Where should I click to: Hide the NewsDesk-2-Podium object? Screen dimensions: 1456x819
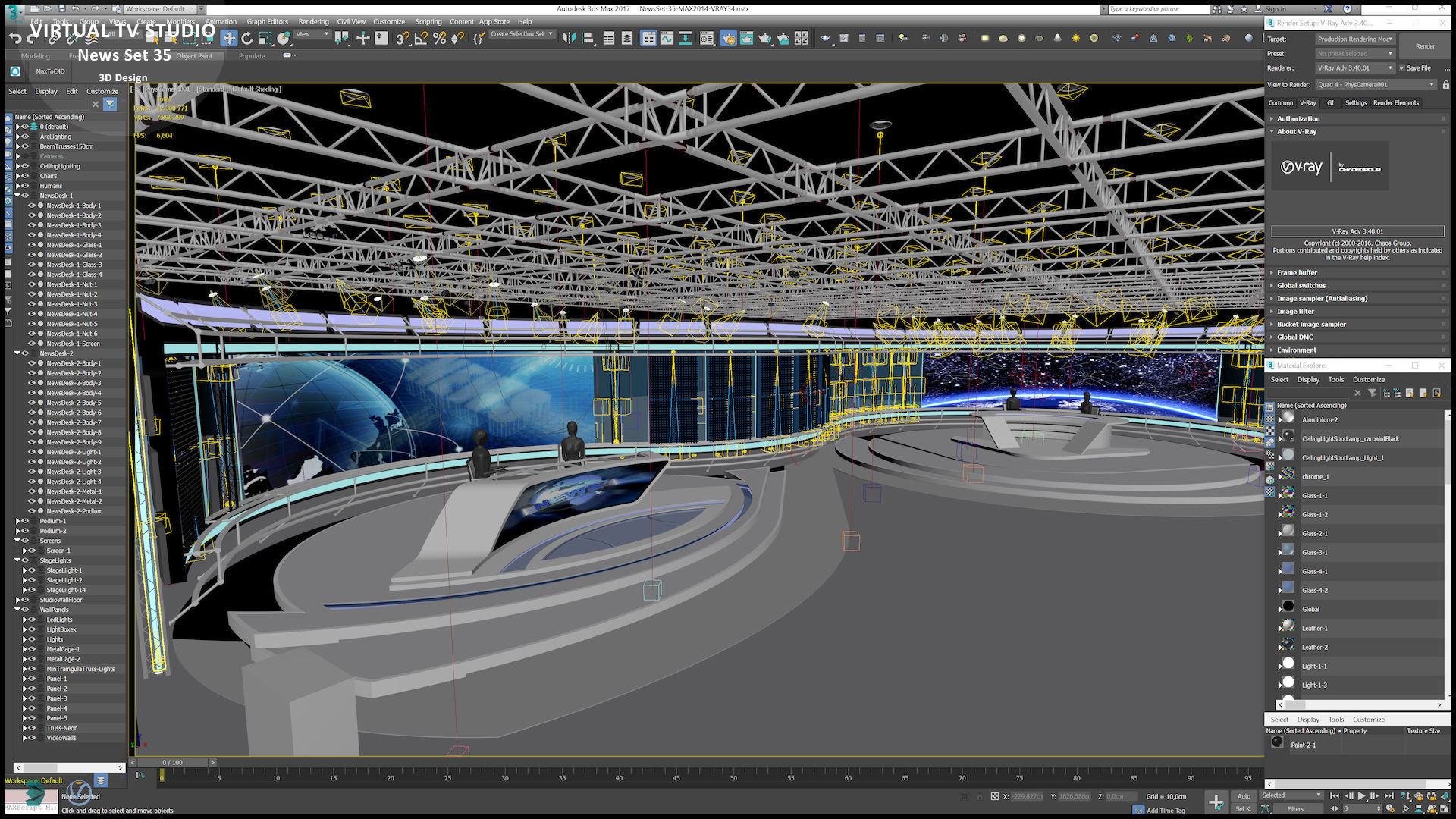pyautogui.click(x=32, y=511)
